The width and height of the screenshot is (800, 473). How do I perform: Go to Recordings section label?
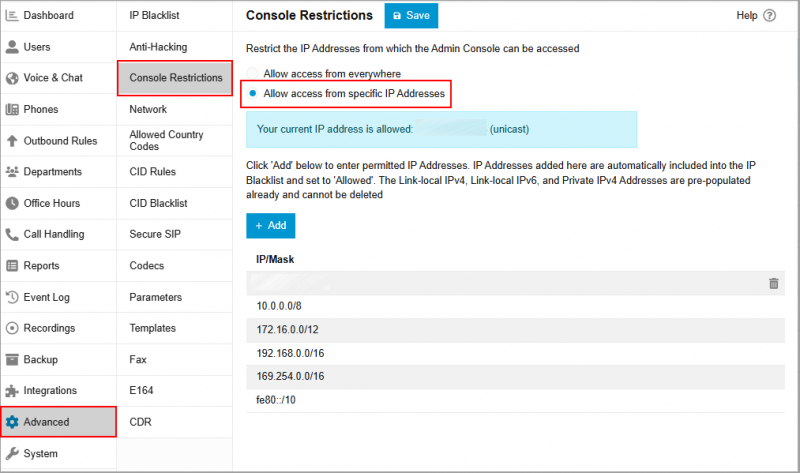pyautogui.click(x=49, y=328)
